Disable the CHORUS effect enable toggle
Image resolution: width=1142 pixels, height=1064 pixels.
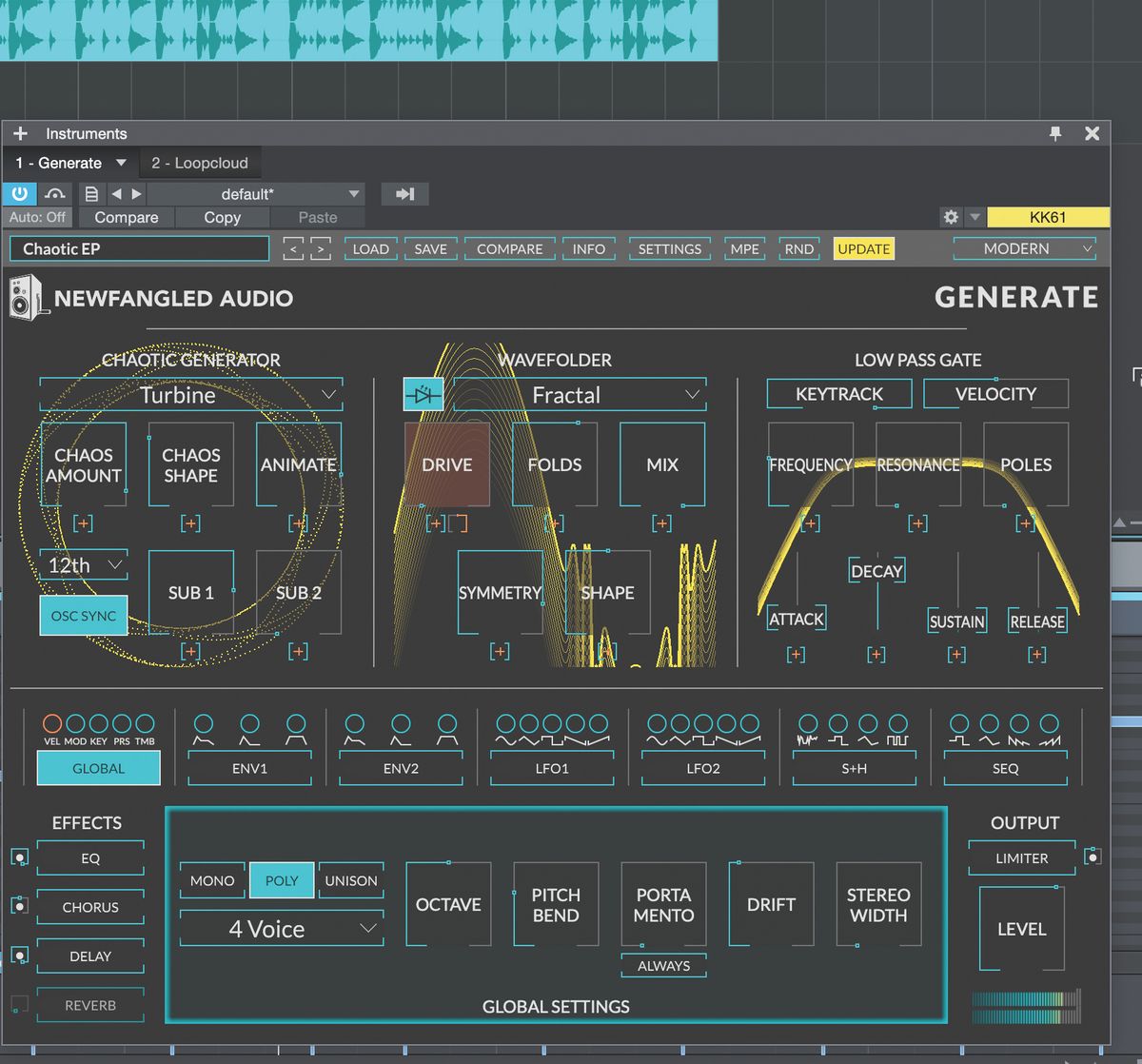pos(19,905)
